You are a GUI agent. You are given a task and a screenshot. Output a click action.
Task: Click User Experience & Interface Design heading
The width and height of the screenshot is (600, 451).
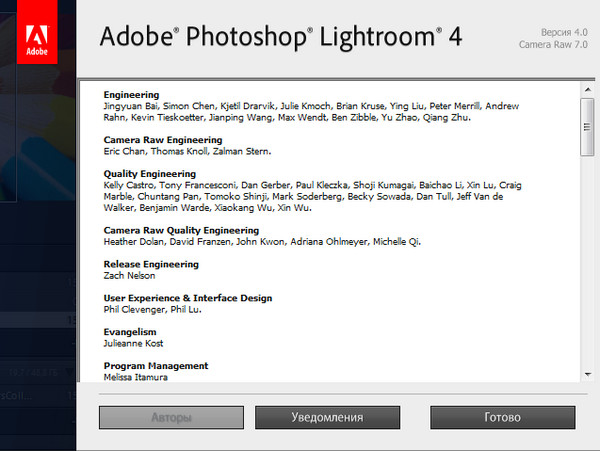187,298
